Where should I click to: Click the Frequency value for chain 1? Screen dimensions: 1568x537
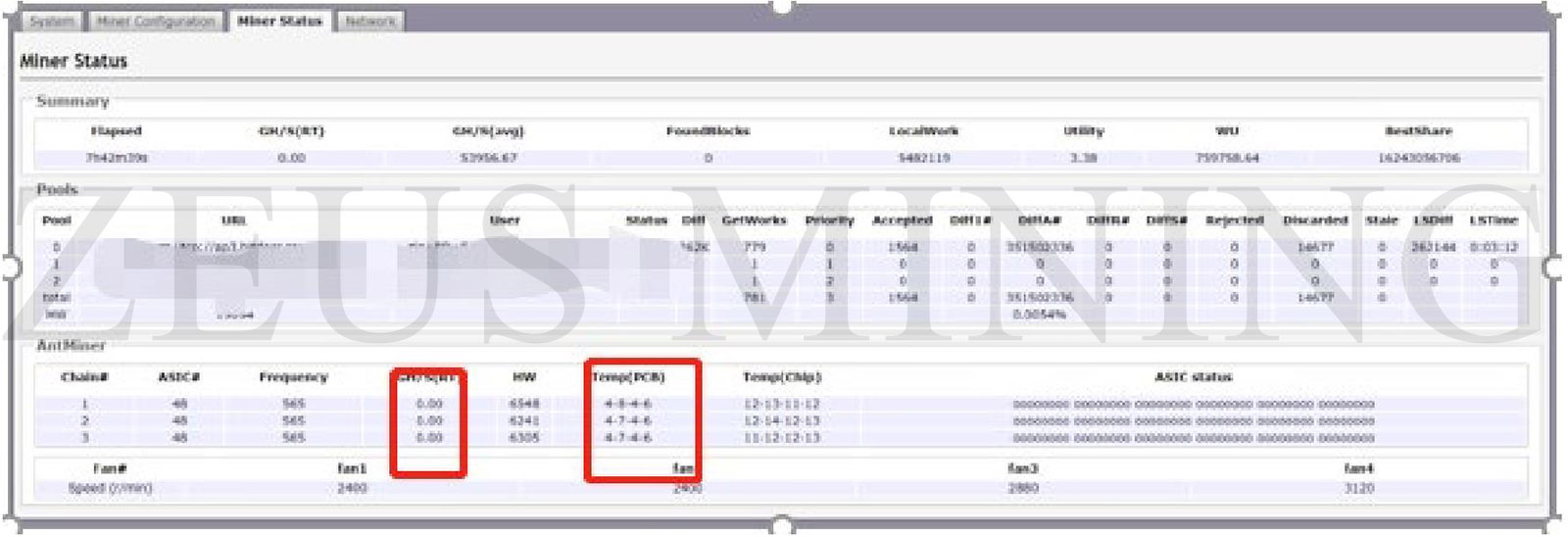click(293, 404)
